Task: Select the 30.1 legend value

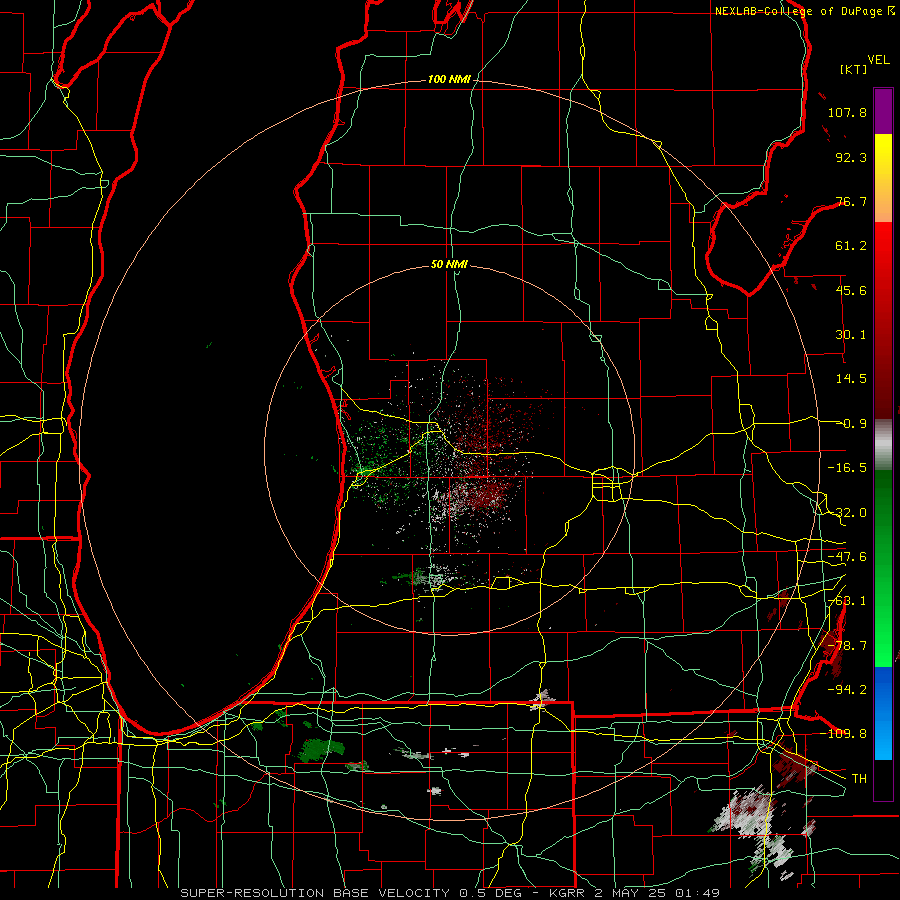Action: coord(851,335)
